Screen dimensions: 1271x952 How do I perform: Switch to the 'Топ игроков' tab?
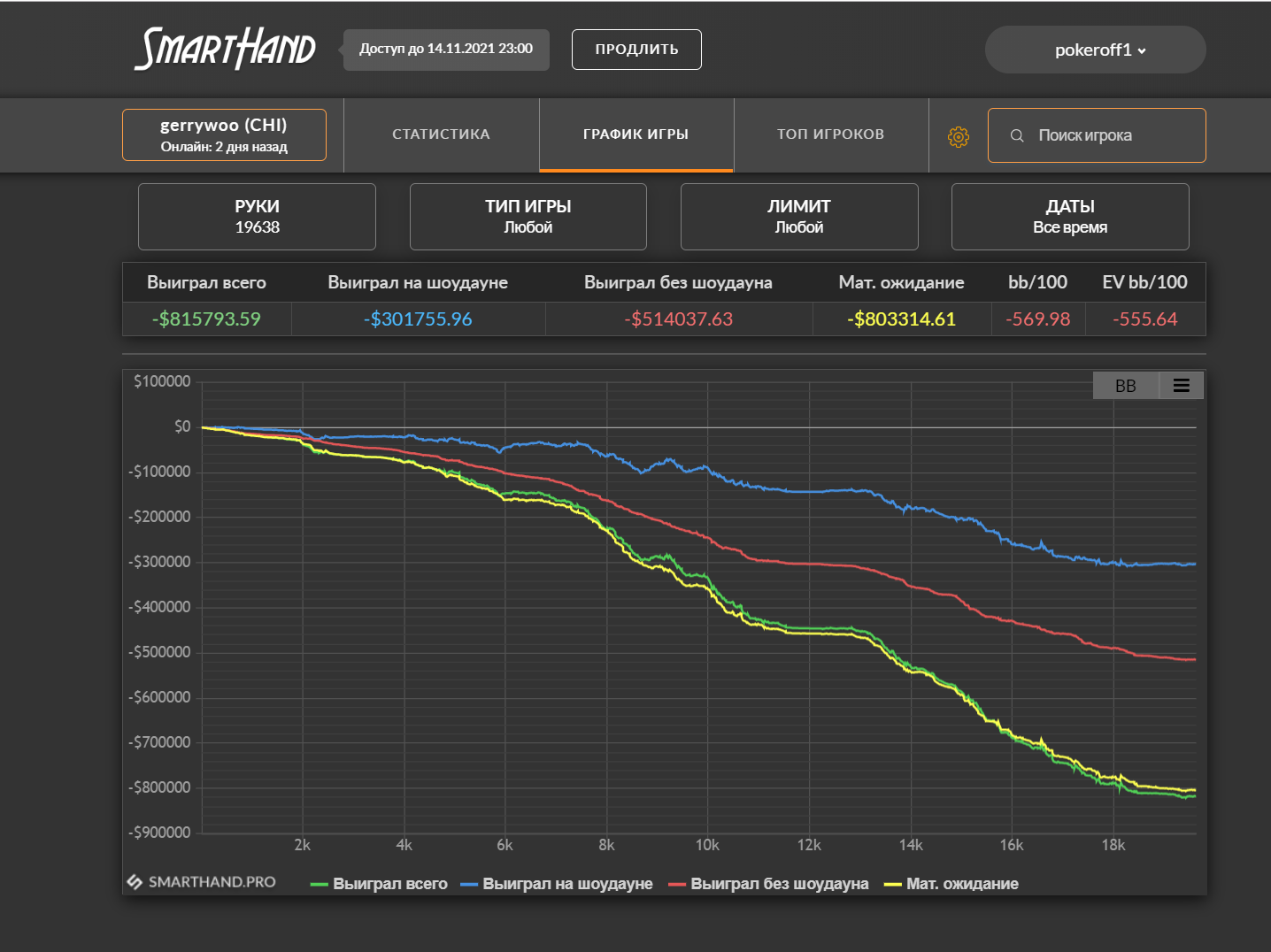[830, 134]
